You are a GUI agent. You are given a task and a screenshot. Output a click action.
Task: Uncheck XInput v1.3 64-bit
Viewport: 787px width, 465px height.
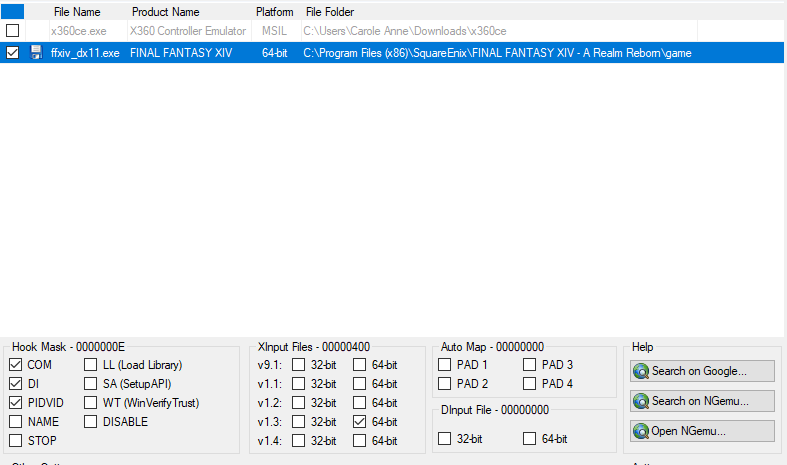[359, 422]
